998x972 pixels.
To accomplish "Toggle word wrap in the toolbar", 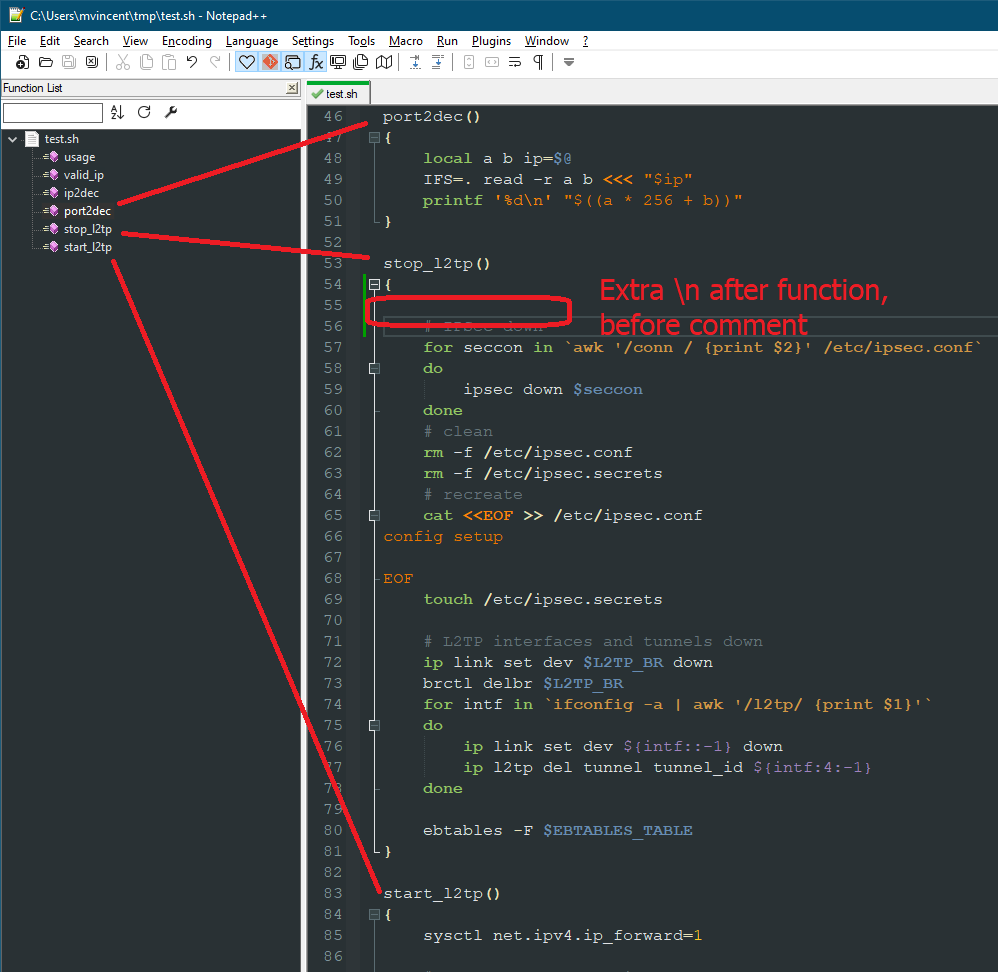I will click(515, 62).
